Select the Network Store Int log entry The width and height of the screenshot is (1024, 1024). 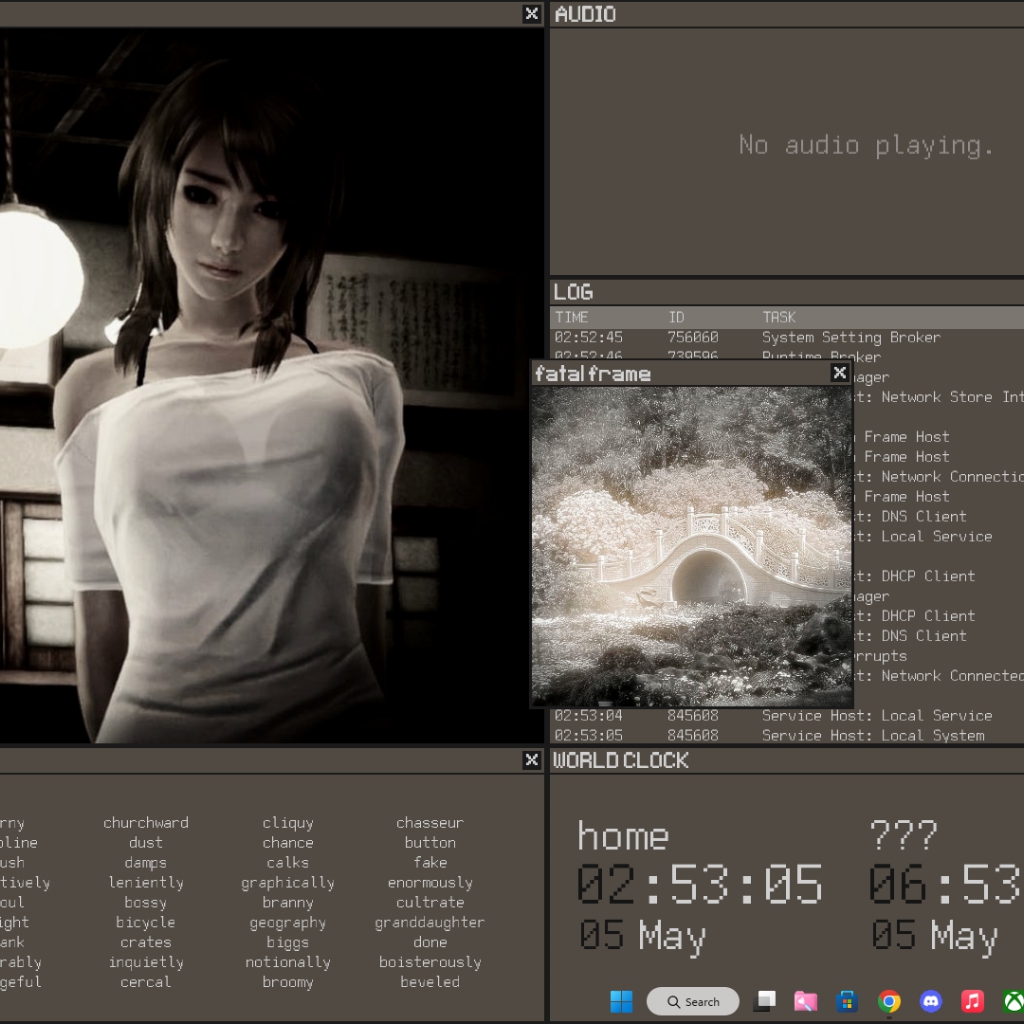click(x=938, y=397)
